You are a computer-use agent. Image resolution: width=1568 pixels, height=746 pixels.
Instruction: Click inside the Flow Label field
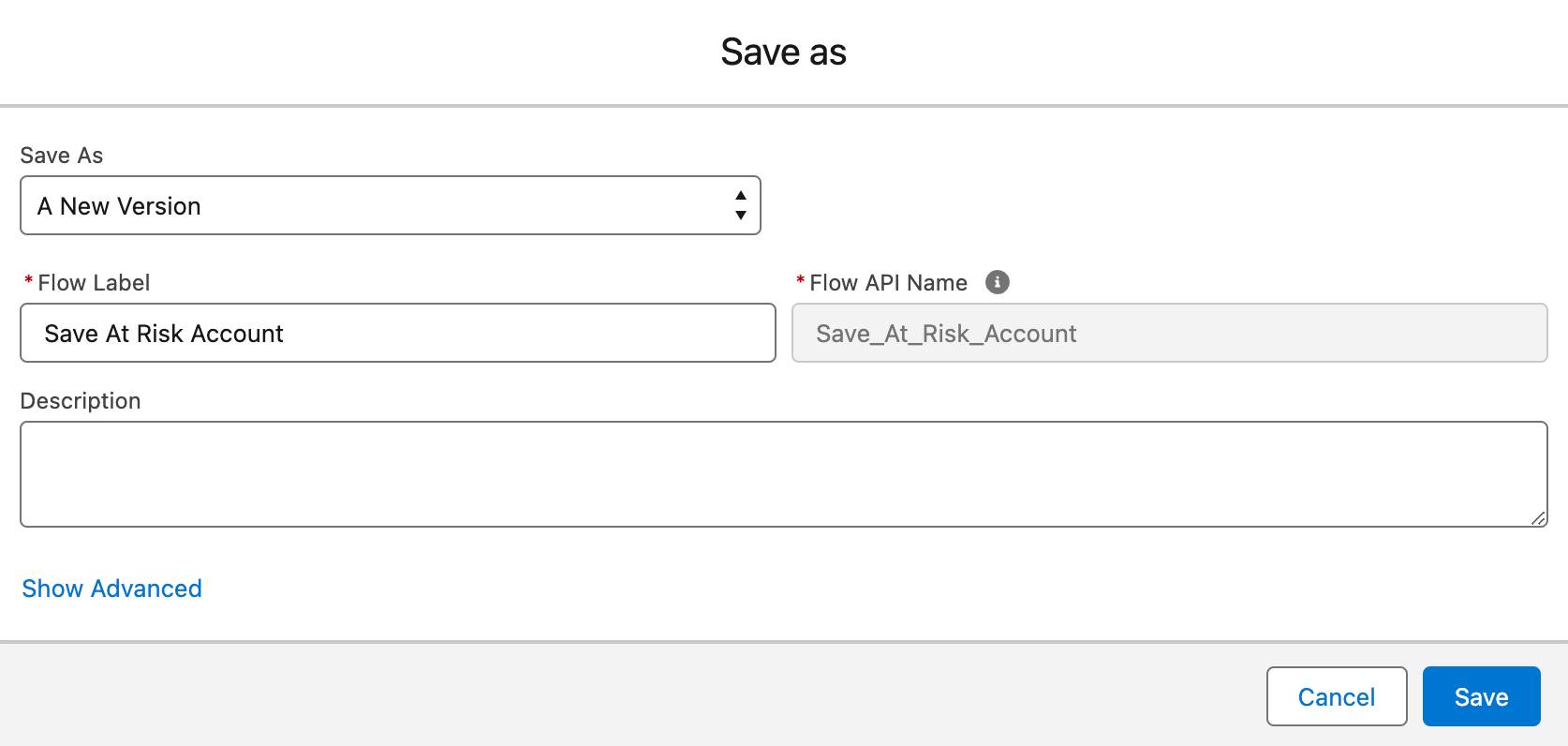pos(398,333)
